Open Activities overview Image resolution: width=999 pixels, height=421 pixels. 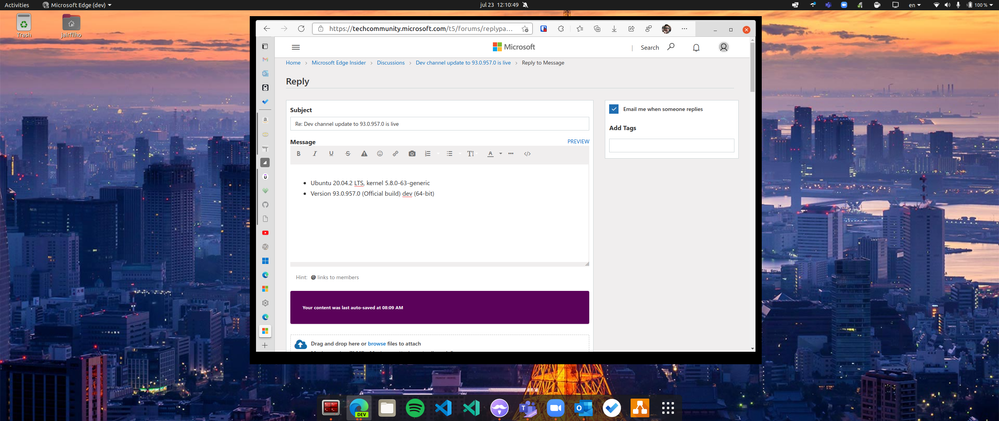coord(17,4)
